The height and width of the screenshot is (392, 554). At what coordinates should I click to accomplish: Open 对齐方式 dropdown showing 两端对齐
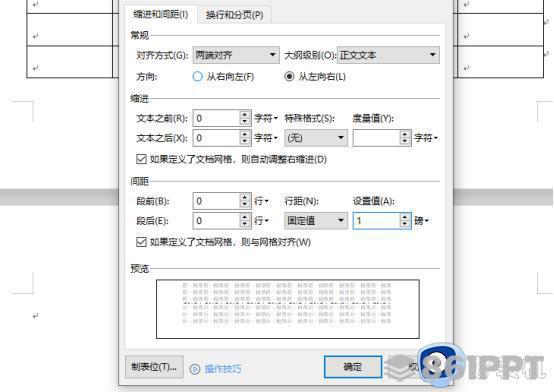pos(236,55)
